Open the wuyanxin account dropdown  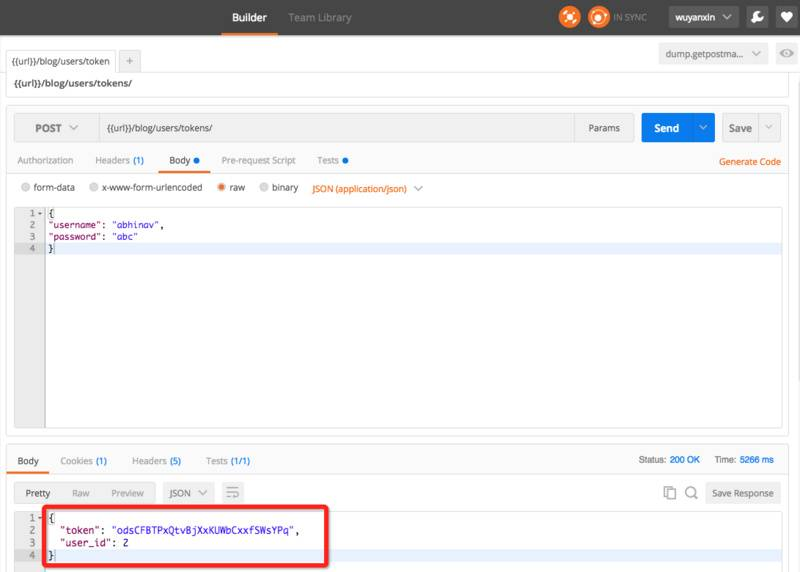point(703,17)
